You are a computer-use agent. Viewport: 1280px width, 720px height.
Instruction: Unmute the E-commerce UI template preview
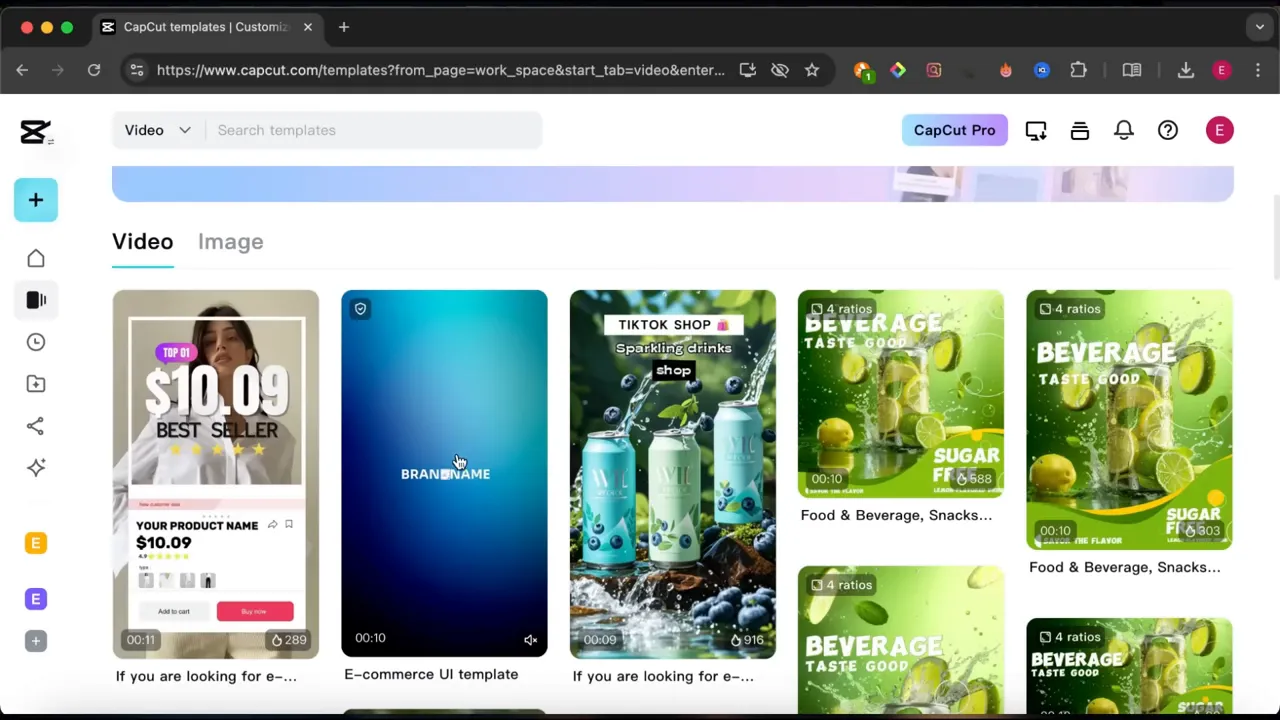530,639
